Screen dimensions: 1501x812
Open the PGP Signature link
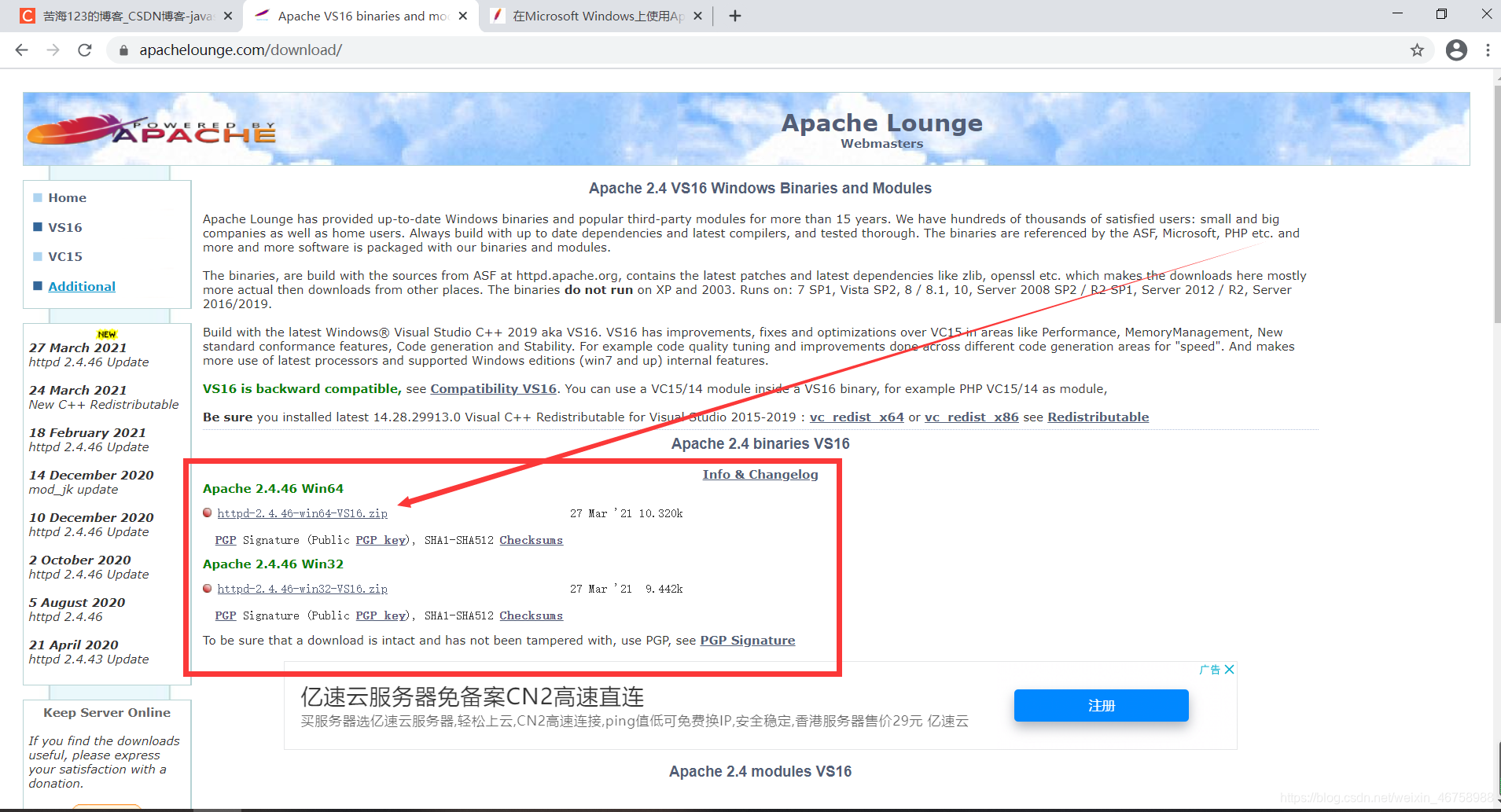(747, 640)
